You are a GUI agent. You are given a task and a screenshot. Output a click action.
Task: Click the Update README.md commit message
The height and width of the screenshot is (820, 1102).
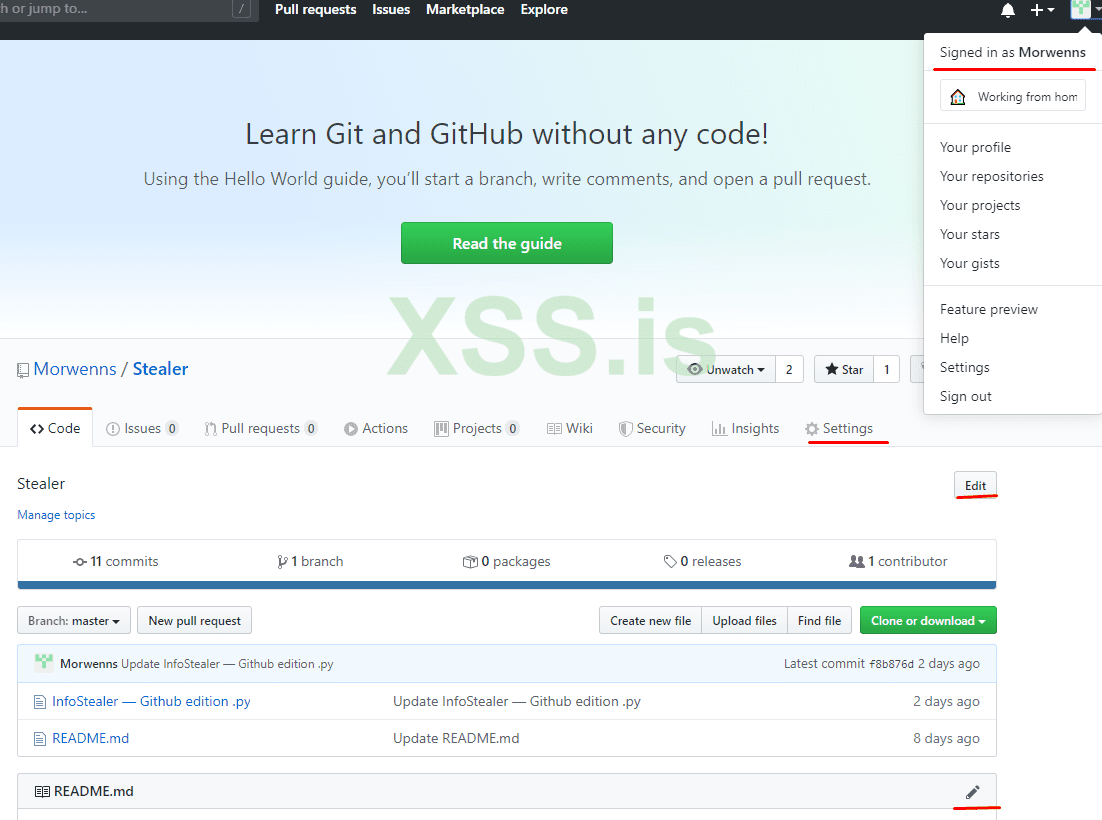click(456, 738)
